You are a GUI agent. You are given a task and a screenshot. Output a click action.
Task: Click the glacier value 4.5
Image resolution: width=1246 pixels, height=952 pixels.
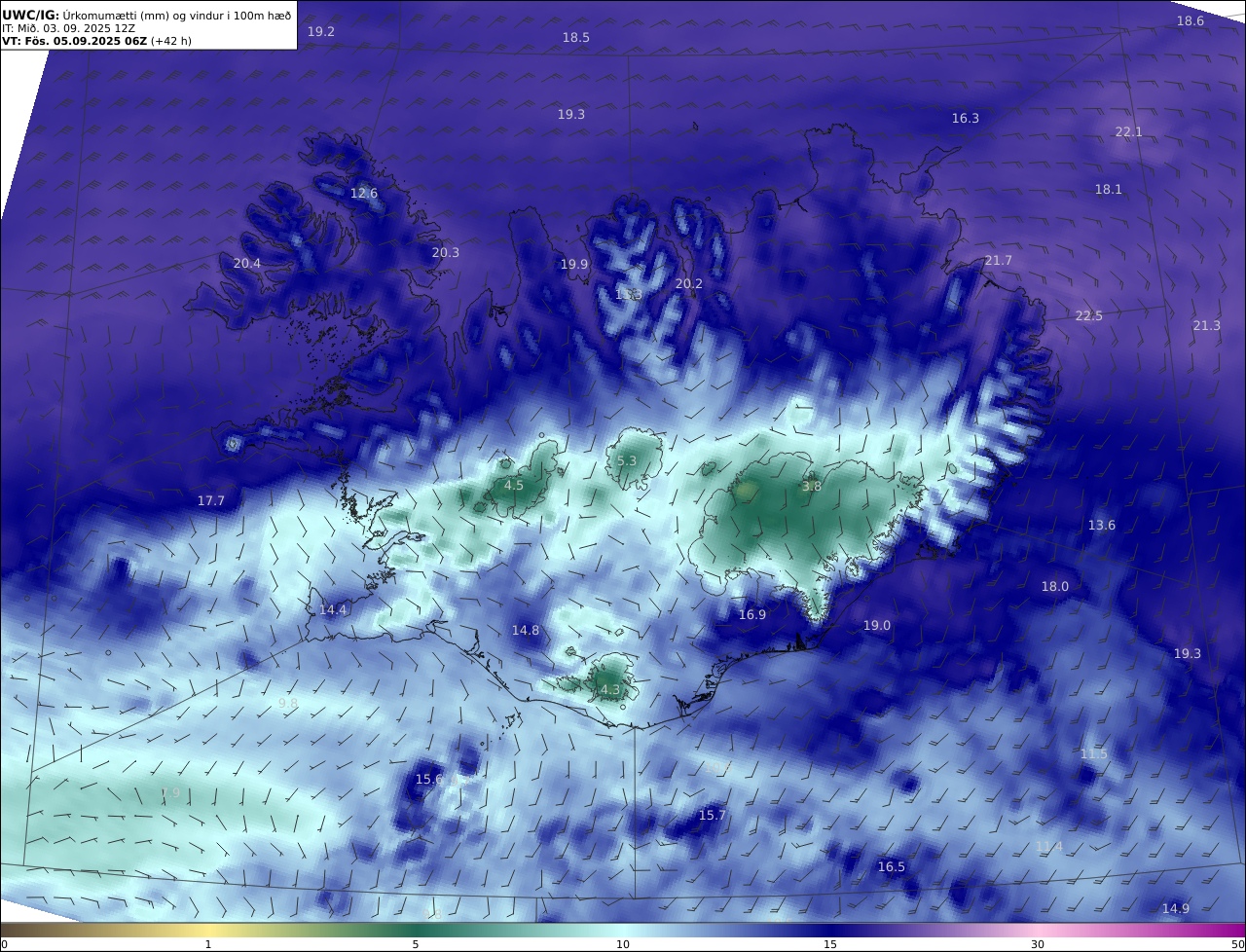[514, 486]
